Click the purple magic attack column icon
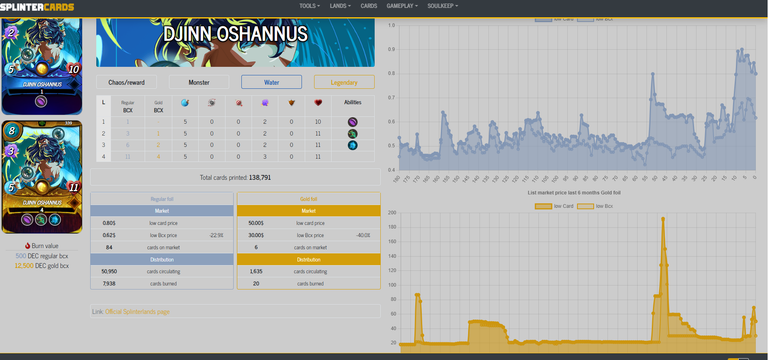768x360 pixels. (x=265, y=103)
